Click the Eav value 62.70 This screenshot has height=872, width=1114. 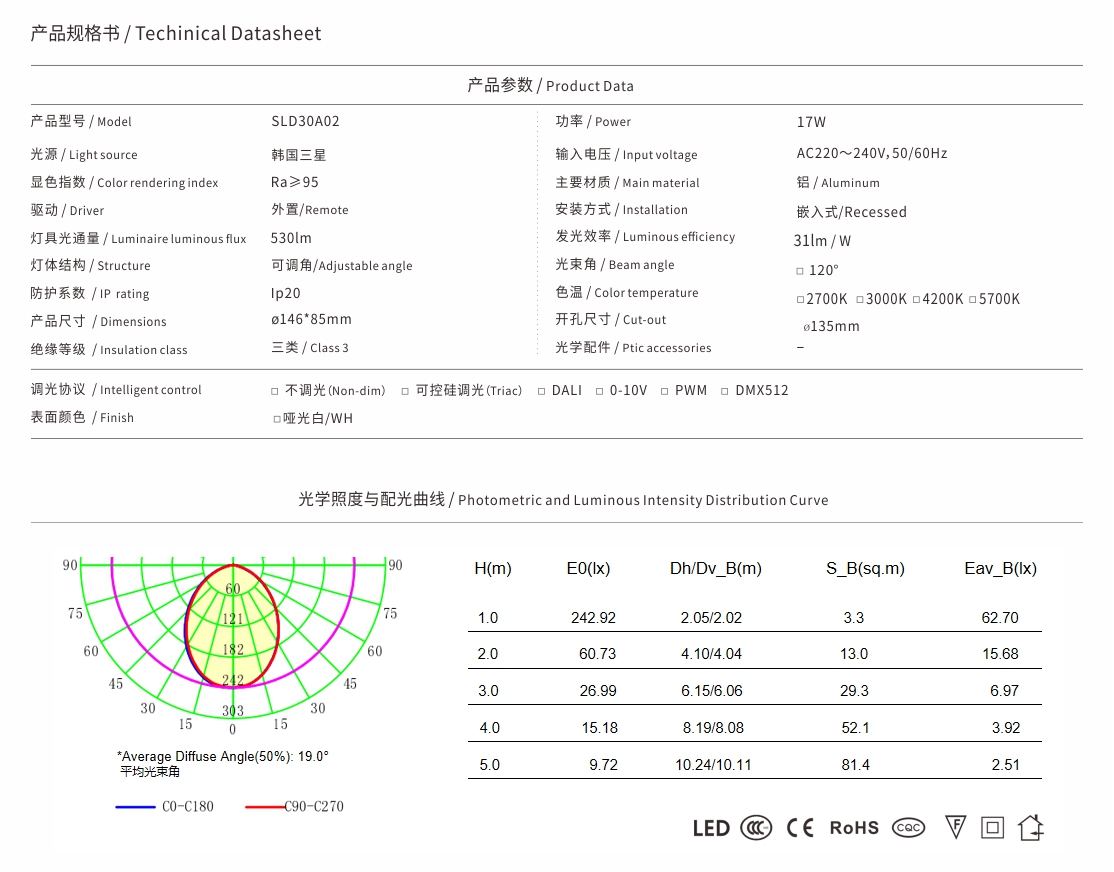click(x=1000, y=618)
